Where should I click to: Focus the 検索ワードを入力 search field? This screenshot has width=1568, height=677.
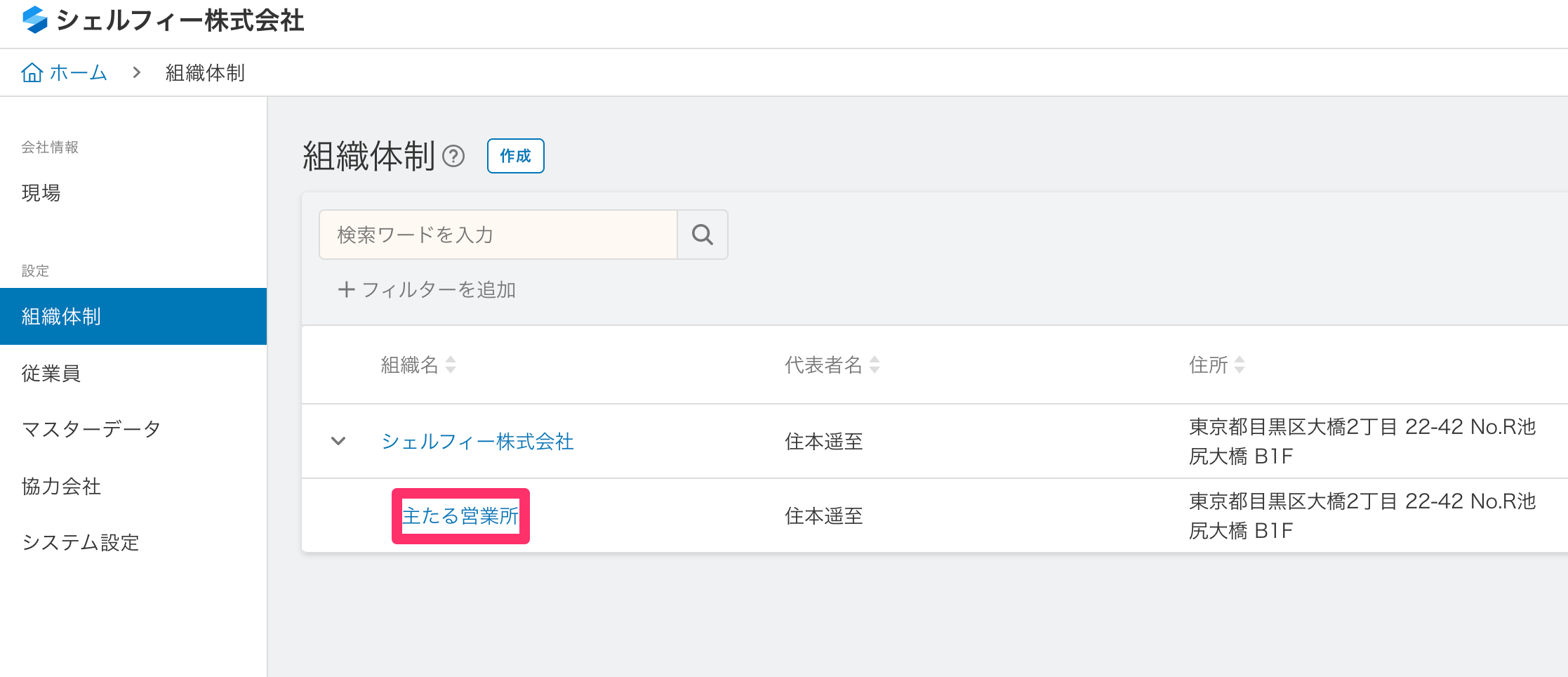click(498, 235)
